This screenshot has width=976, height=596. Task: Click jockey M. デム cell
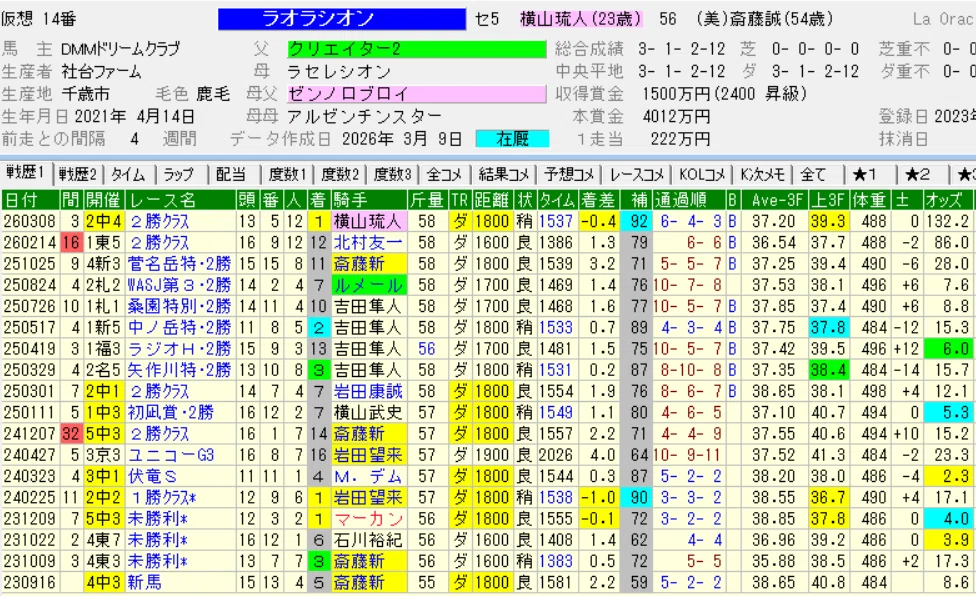point(368,476)
